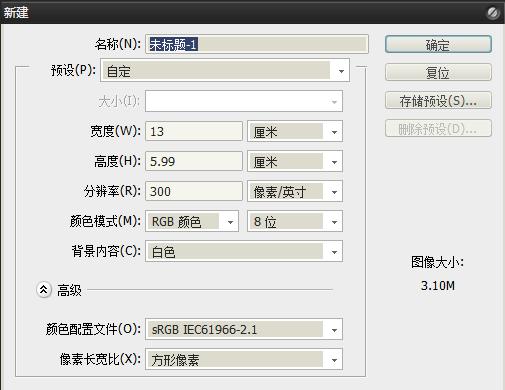The width and height of the screenshot is (505, 390).
Task: Click the 复位 button
Action: point(438,72)
